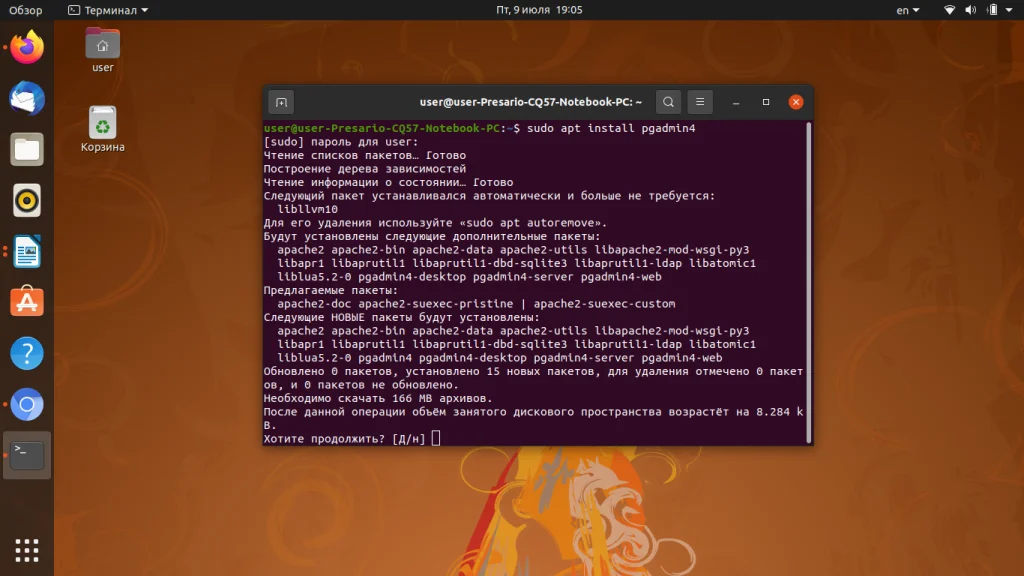Open the system status menu chevron
The image size is (1024, 576).
(x=1009, y=10)
